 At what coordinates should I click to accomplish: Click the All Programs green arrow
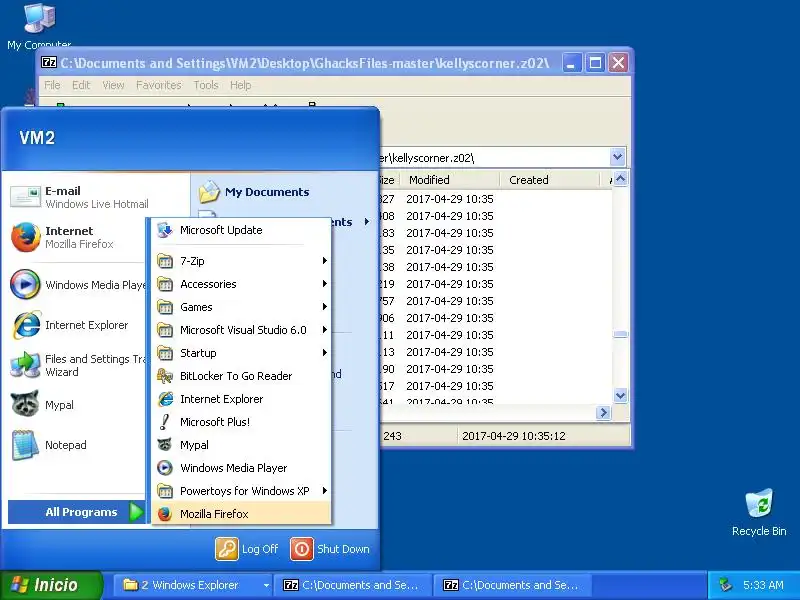[x=136, y=512]
